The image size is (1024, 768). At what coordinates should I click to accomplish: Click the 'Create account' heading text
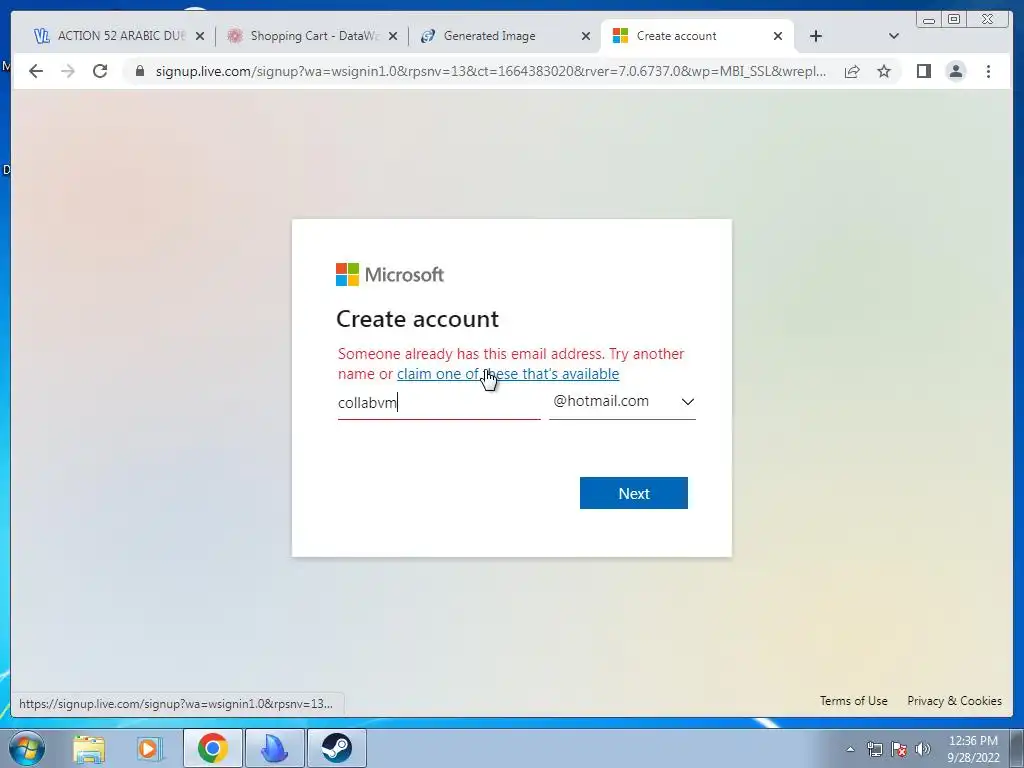pyautogui.click(x=417, y=319)
